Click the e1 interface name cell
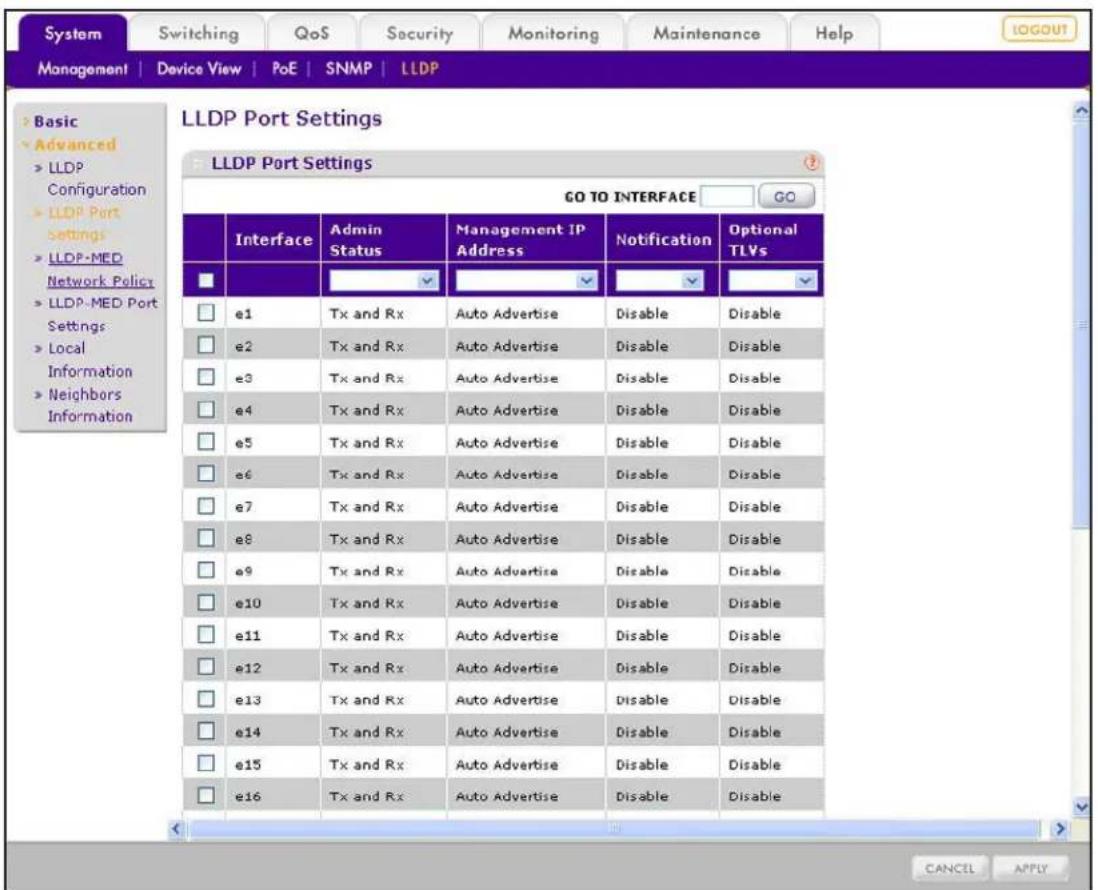The width and height of the screenshot is (1098, 890). tap(273, 313)
